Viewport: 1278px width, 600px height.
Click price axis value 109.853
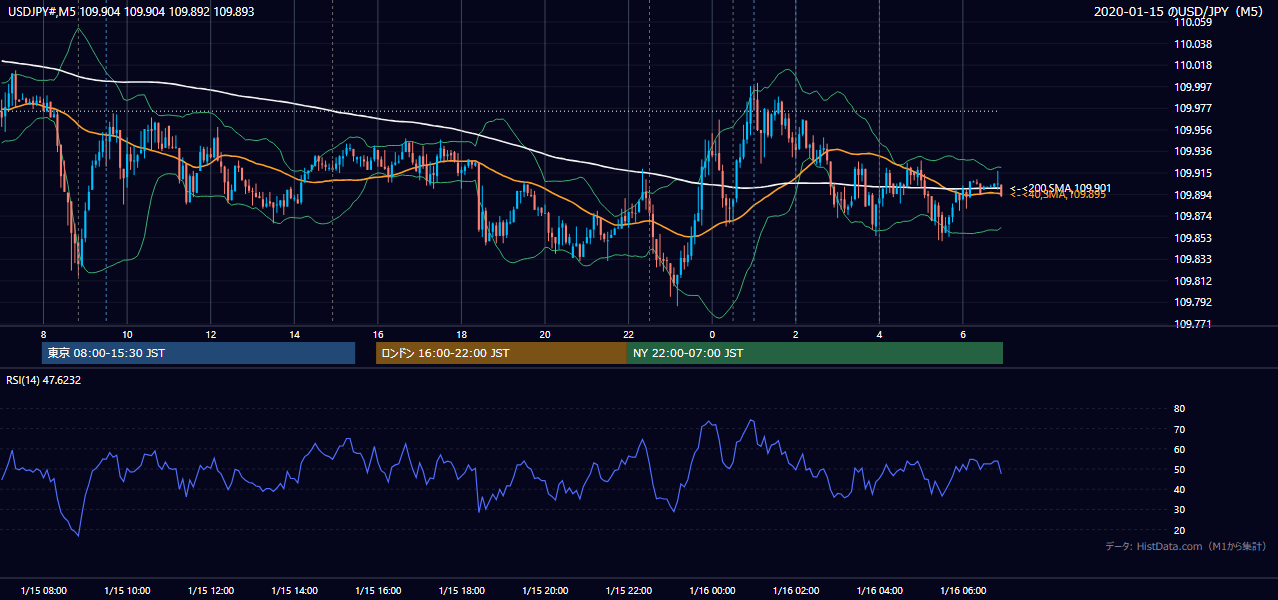coord(1193,238)
